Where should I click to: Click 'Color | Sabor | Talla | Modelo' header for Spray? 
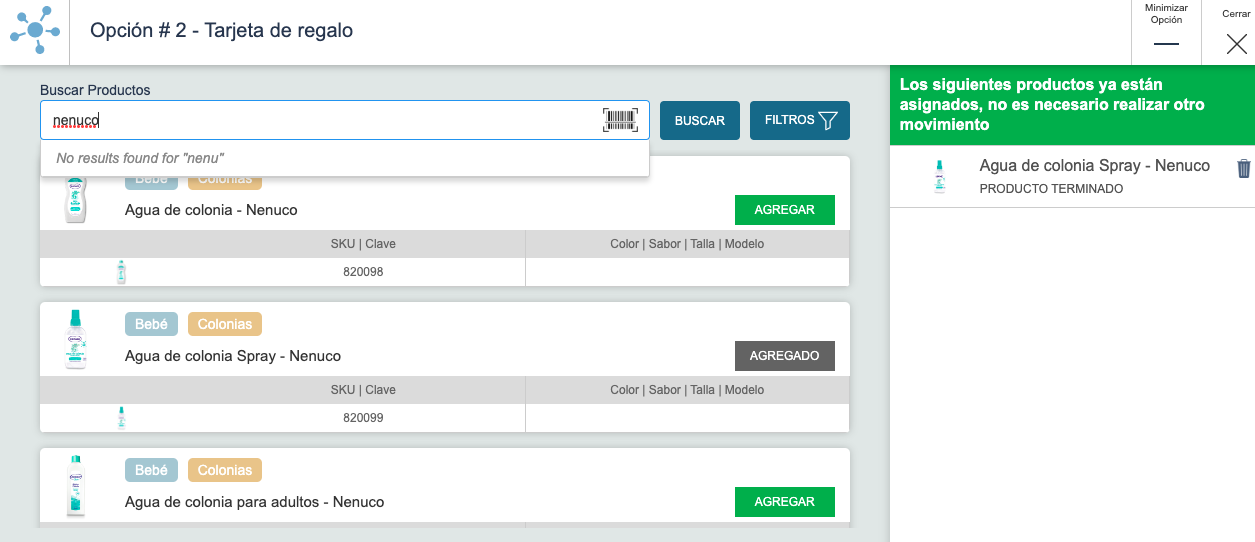(x=687, y=390)
